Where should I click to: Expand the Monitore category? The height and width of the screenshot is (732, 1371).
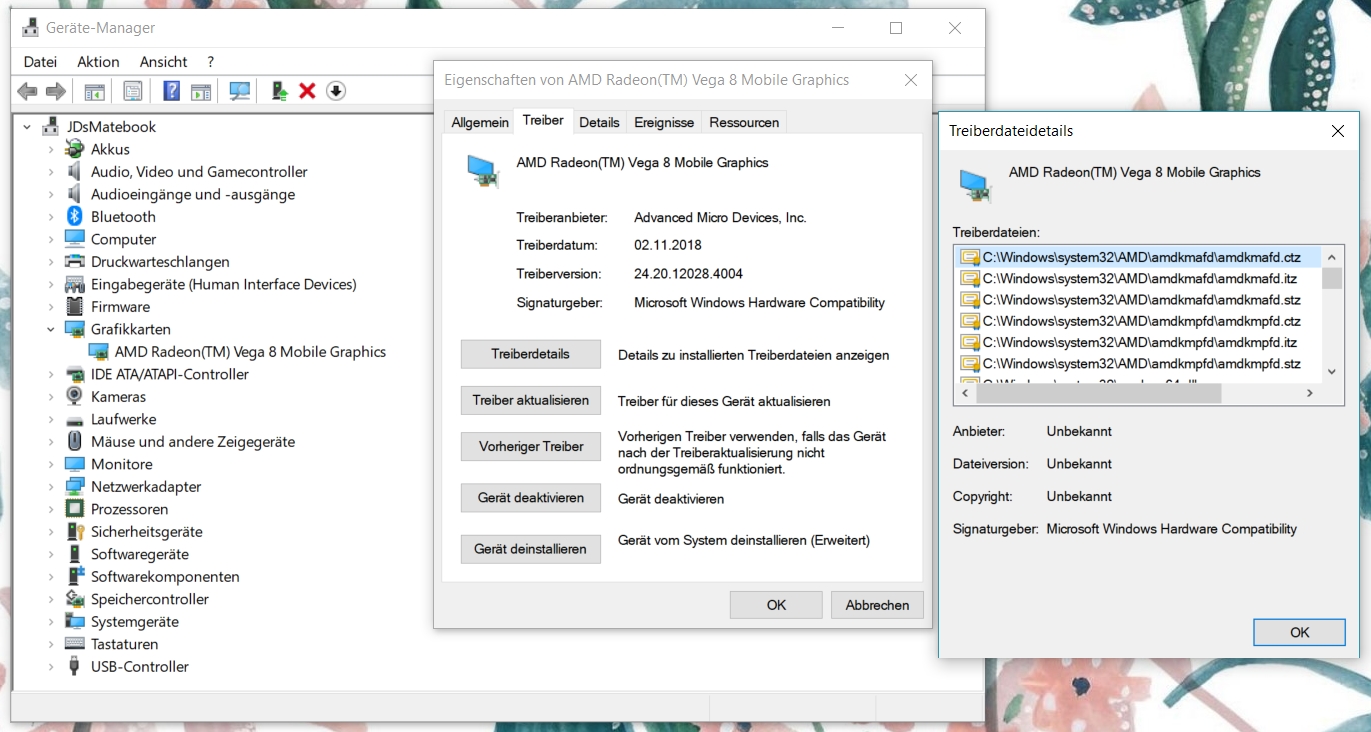point(51,464)
